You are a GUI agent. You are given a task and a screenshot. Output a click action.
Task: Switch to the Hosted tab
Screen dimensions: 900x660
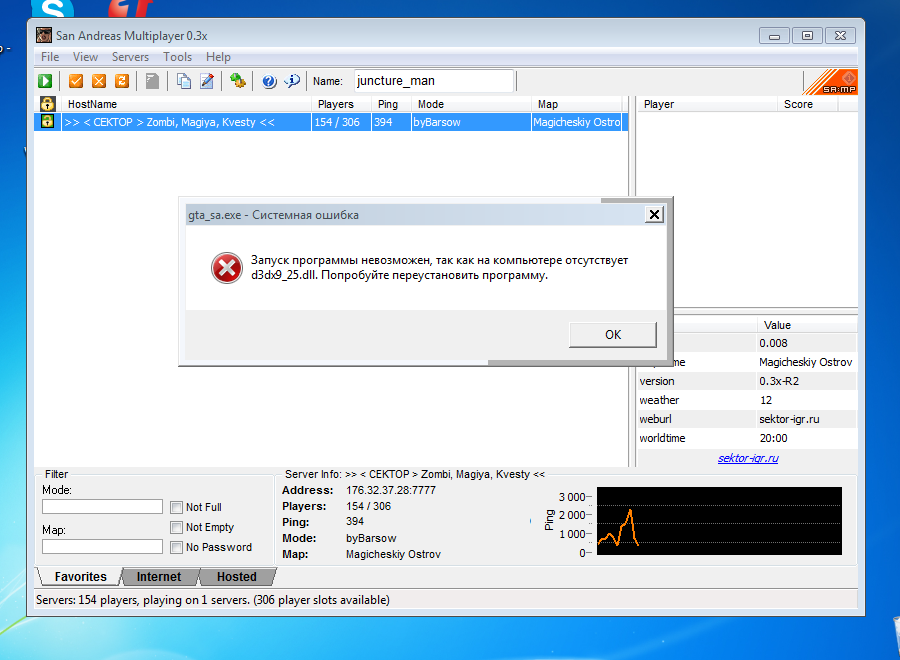click(x=236, y=577)
